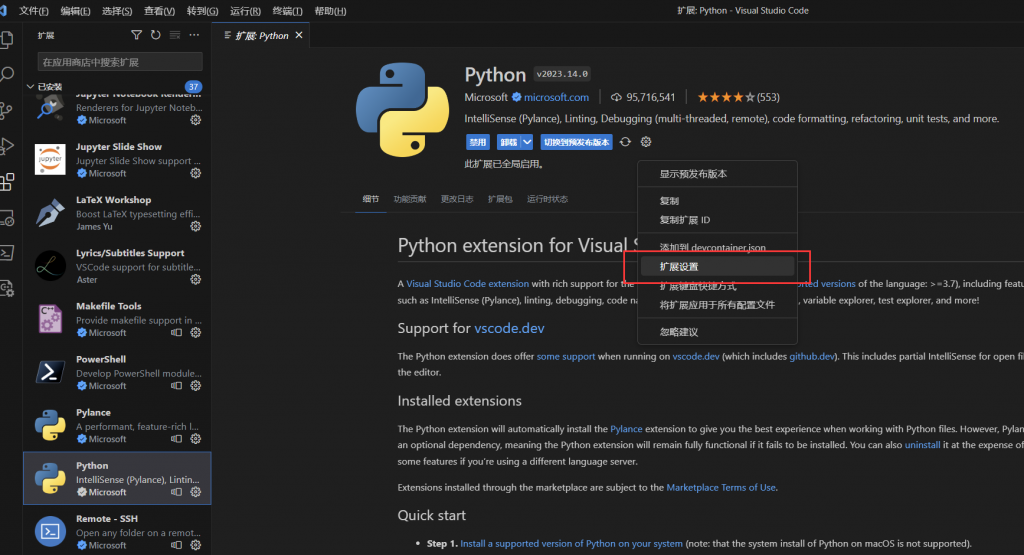Select LaTeX Workshop in the extensions list

pyautogui.click(x=117, y=213)
